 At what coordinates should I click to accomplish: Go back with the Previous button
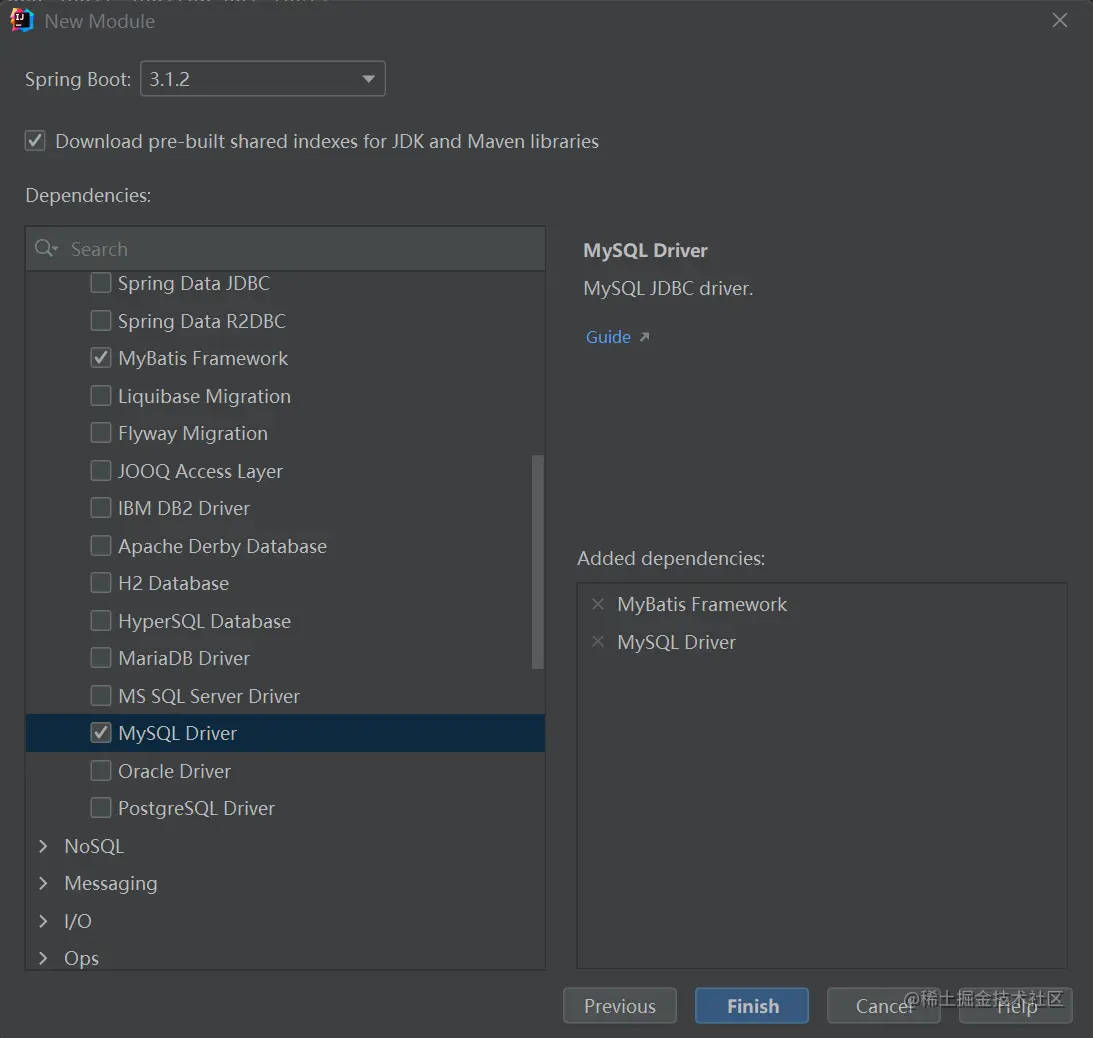point(620,1006)
